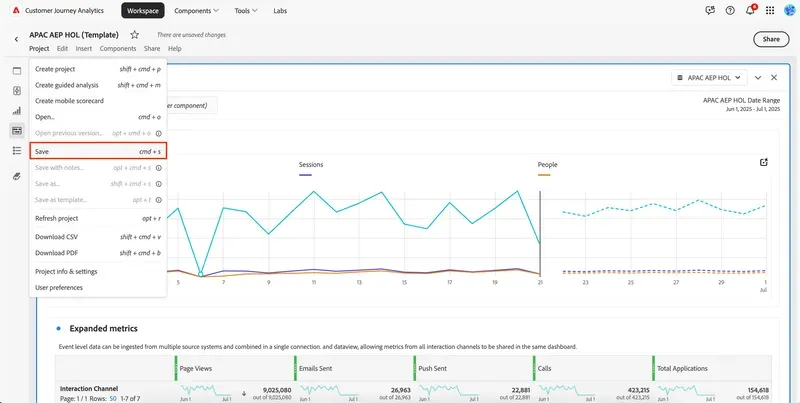800x403 pixels.
Task: Open User preferences
Action: [x=98, y=288]
